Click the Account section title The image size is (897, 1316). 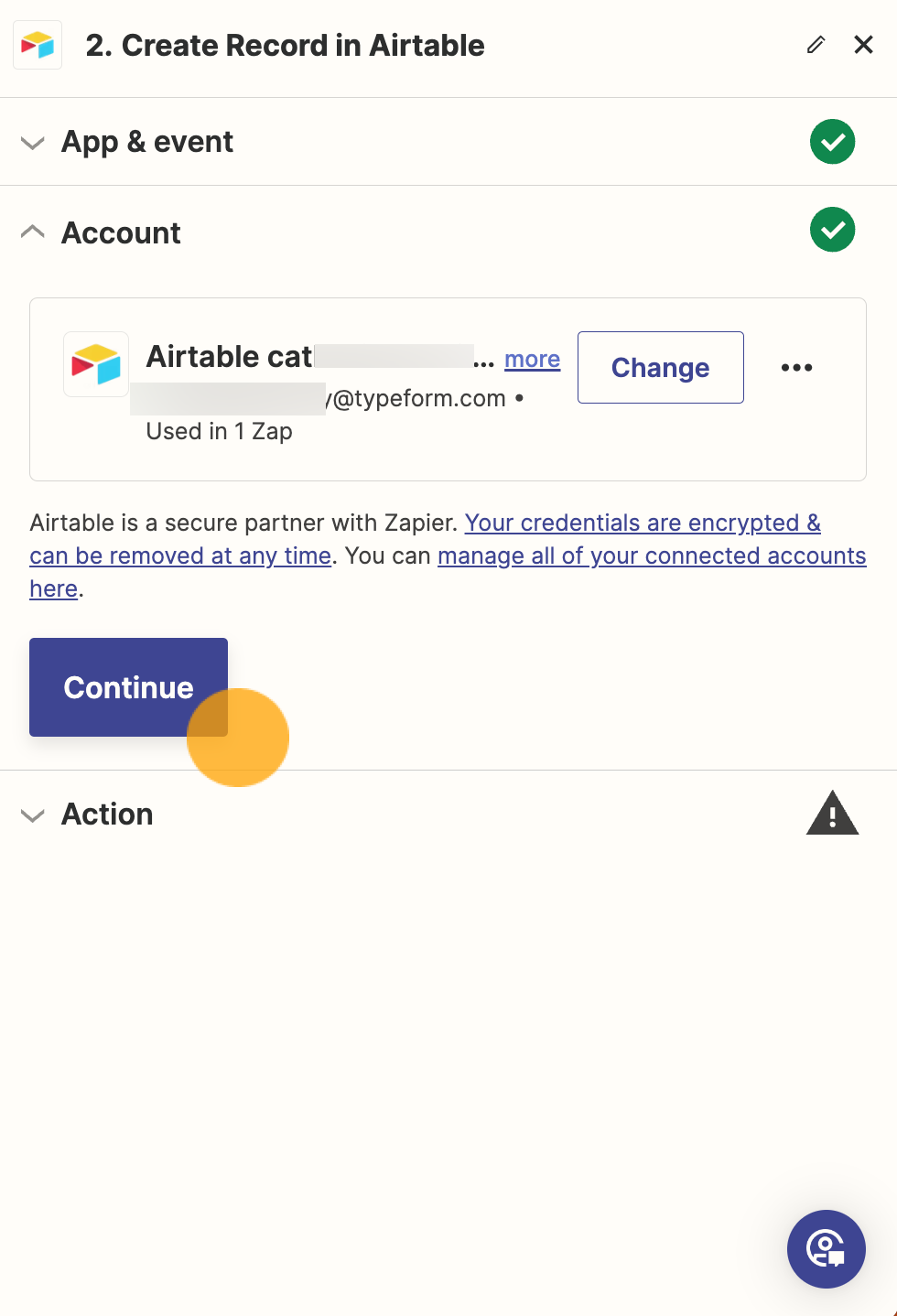pyautogui.click(x=121, y=233)
